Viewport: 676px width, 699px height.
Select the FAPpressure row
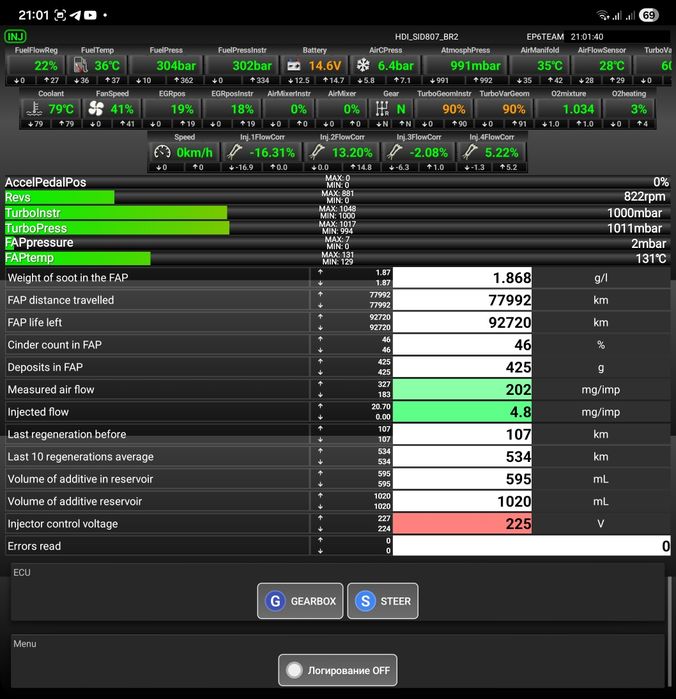pos(338,243)
